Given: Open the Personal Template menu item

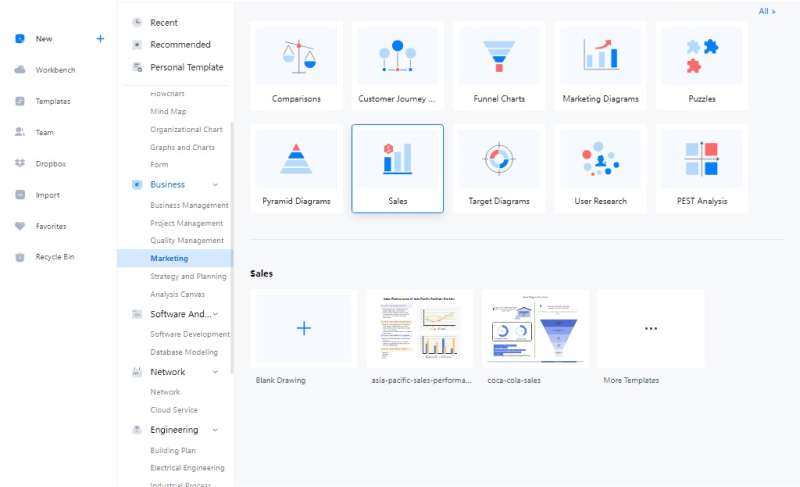Looking at the screenshot, I should (x=187, y=67).
